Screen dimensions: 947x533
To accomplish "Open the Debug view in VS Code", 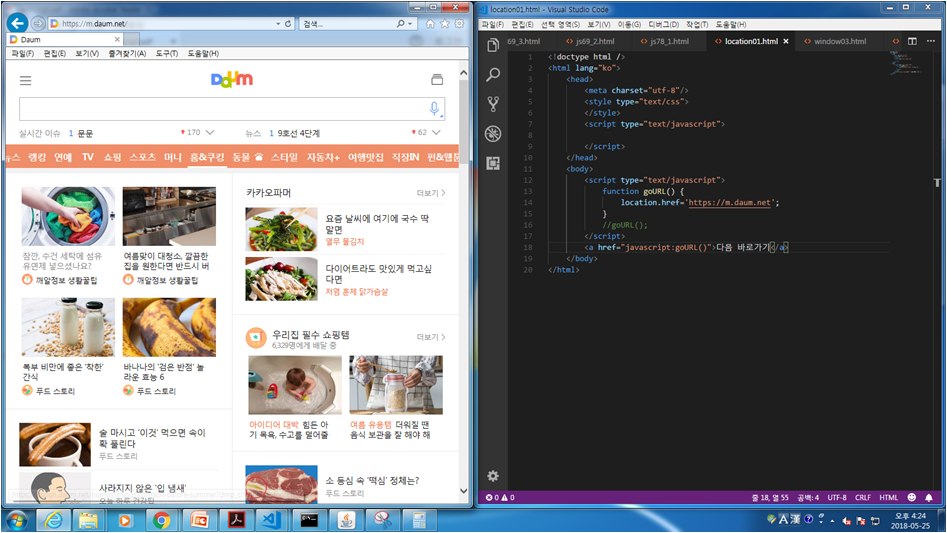I will [493, 133].
